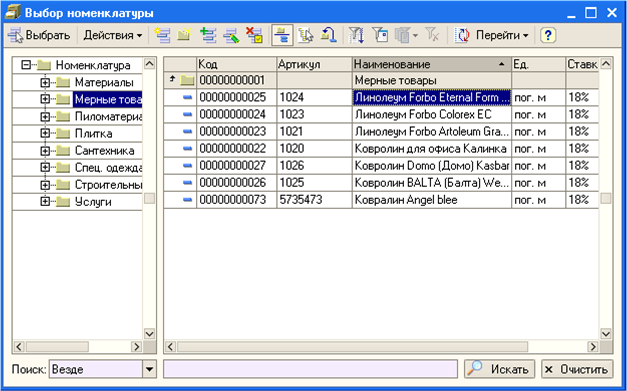This screenshot has height=391, width=627.
Task: Select the Плитка tree folder
Action: pos(94,133)
